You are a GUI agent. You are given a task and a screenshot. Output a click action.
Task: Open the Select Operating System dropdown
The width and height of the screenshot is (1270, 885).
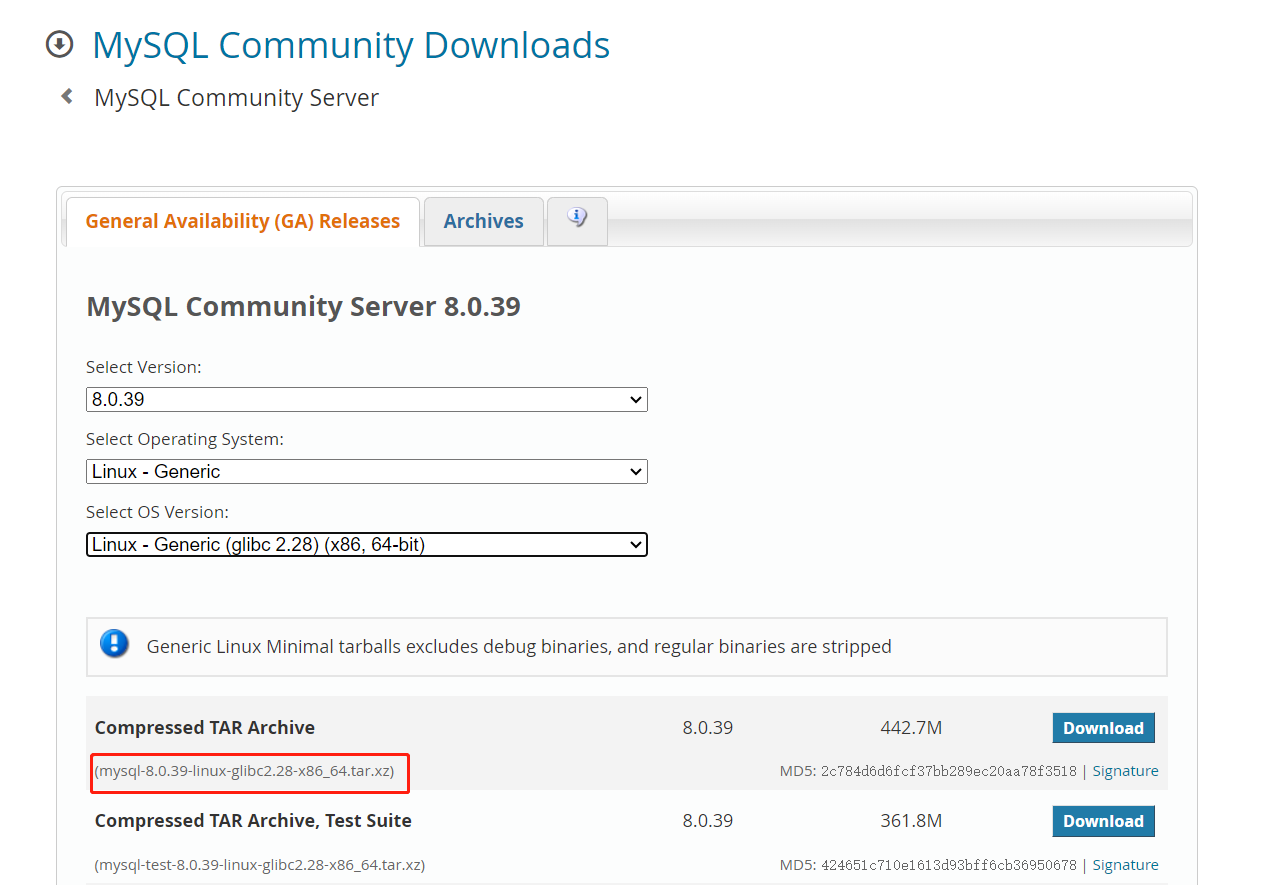367,471
